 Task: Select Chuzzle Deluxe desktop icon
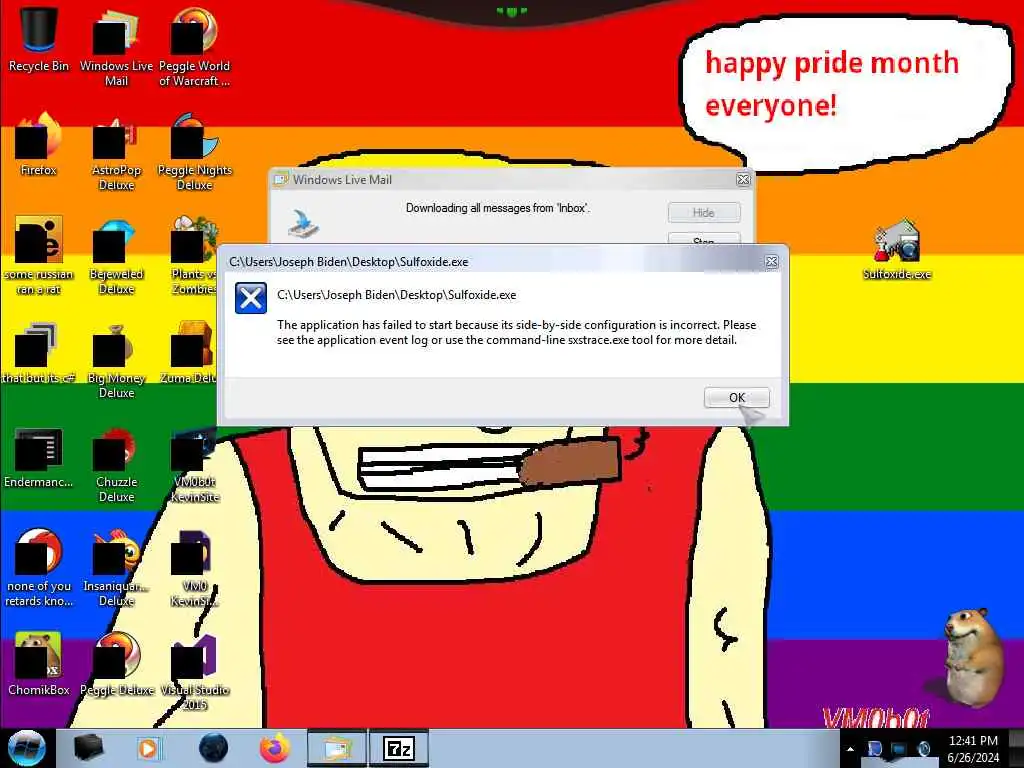point(116,464)
